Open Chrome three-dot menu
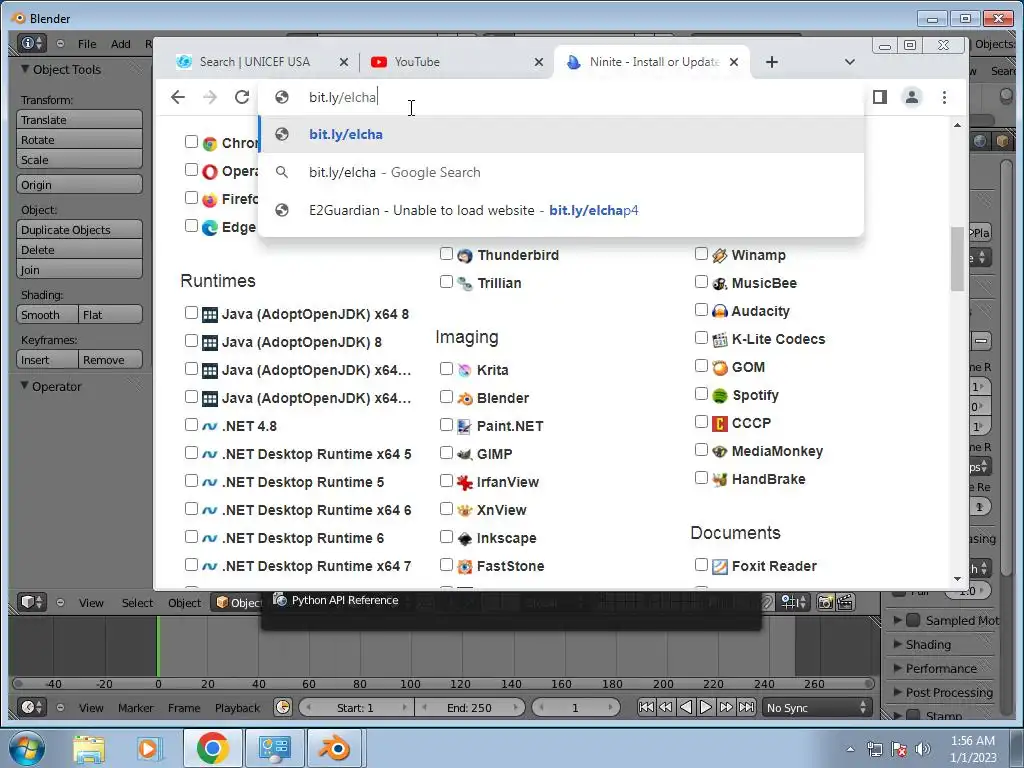The image size is (1024, 768). 944,97
